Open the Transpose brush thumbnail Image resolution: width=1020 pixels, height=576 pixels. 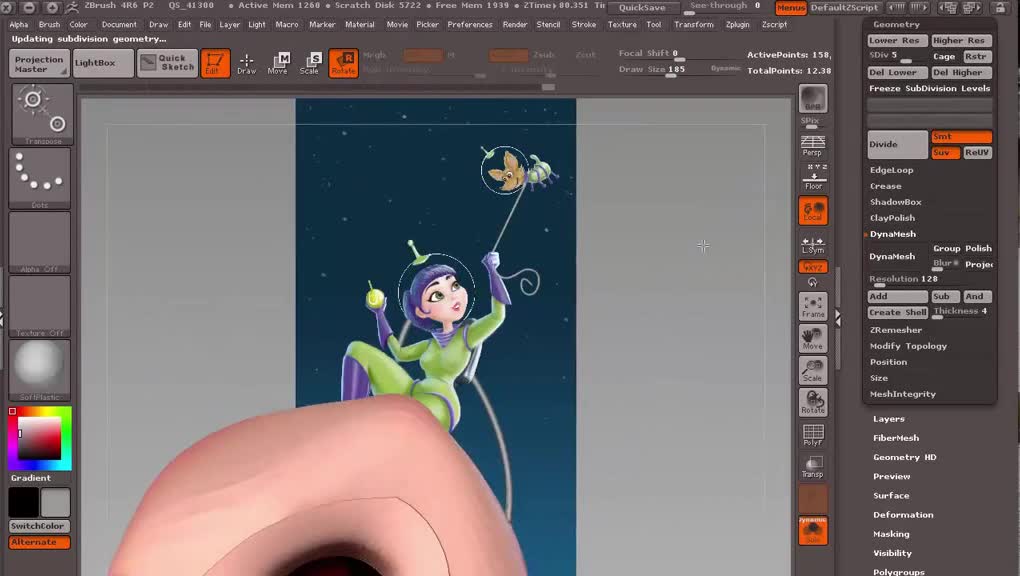coord(42,114)
